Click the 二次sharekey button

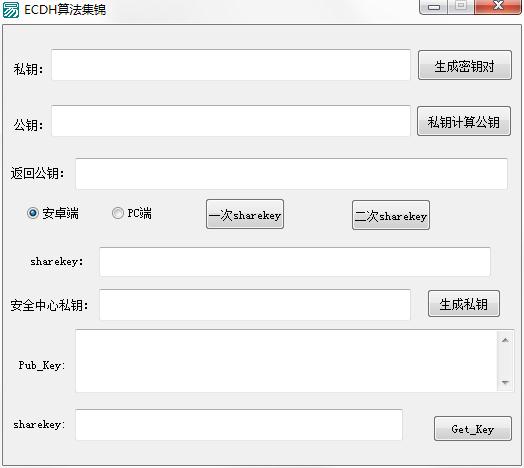click(x=391, y=215)
